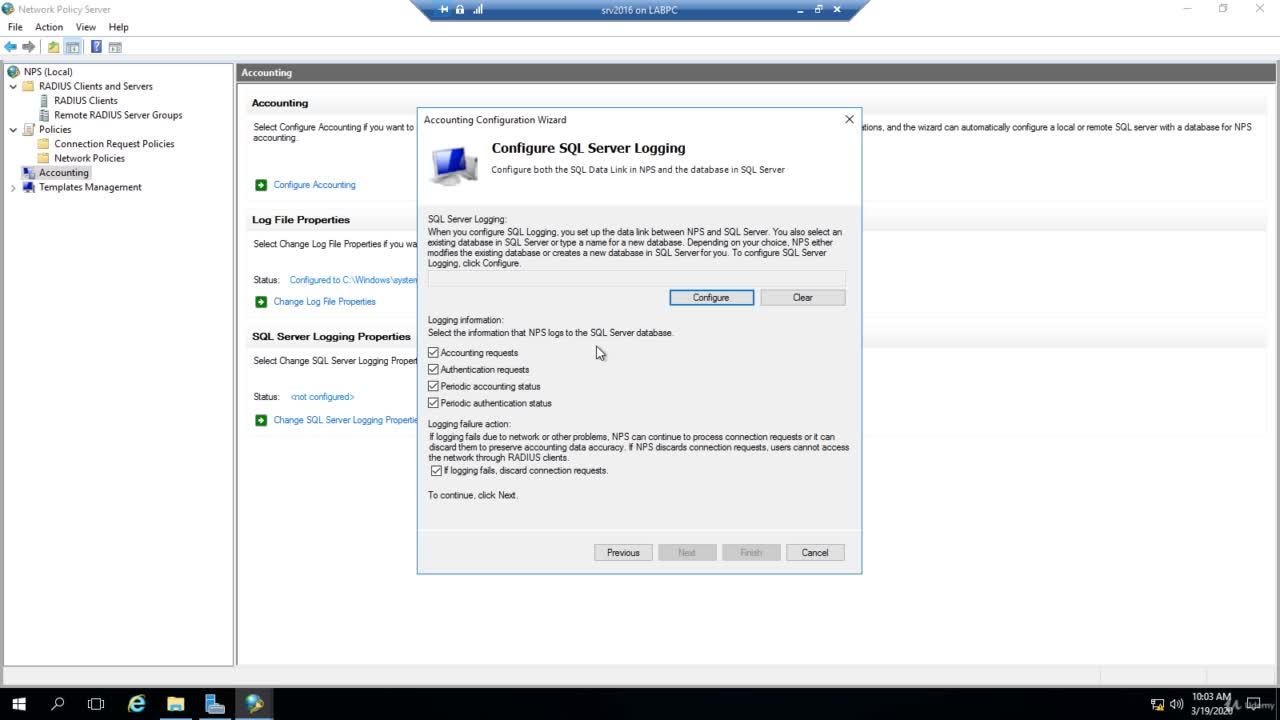
Task: Select Network Policies in the tree
Action: 90,158
